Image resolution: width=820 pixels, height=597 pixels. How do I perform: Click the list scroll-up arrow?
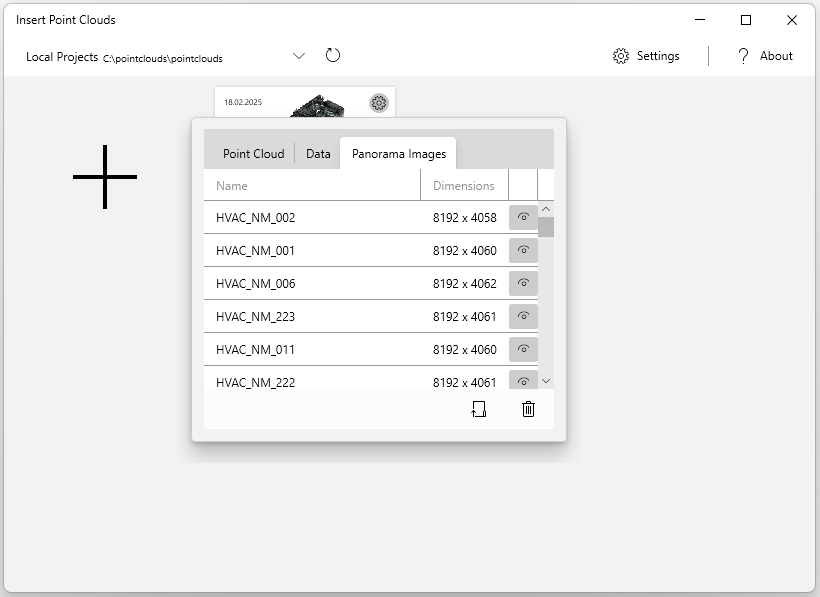pyautogui.click(x=546, y=209)
